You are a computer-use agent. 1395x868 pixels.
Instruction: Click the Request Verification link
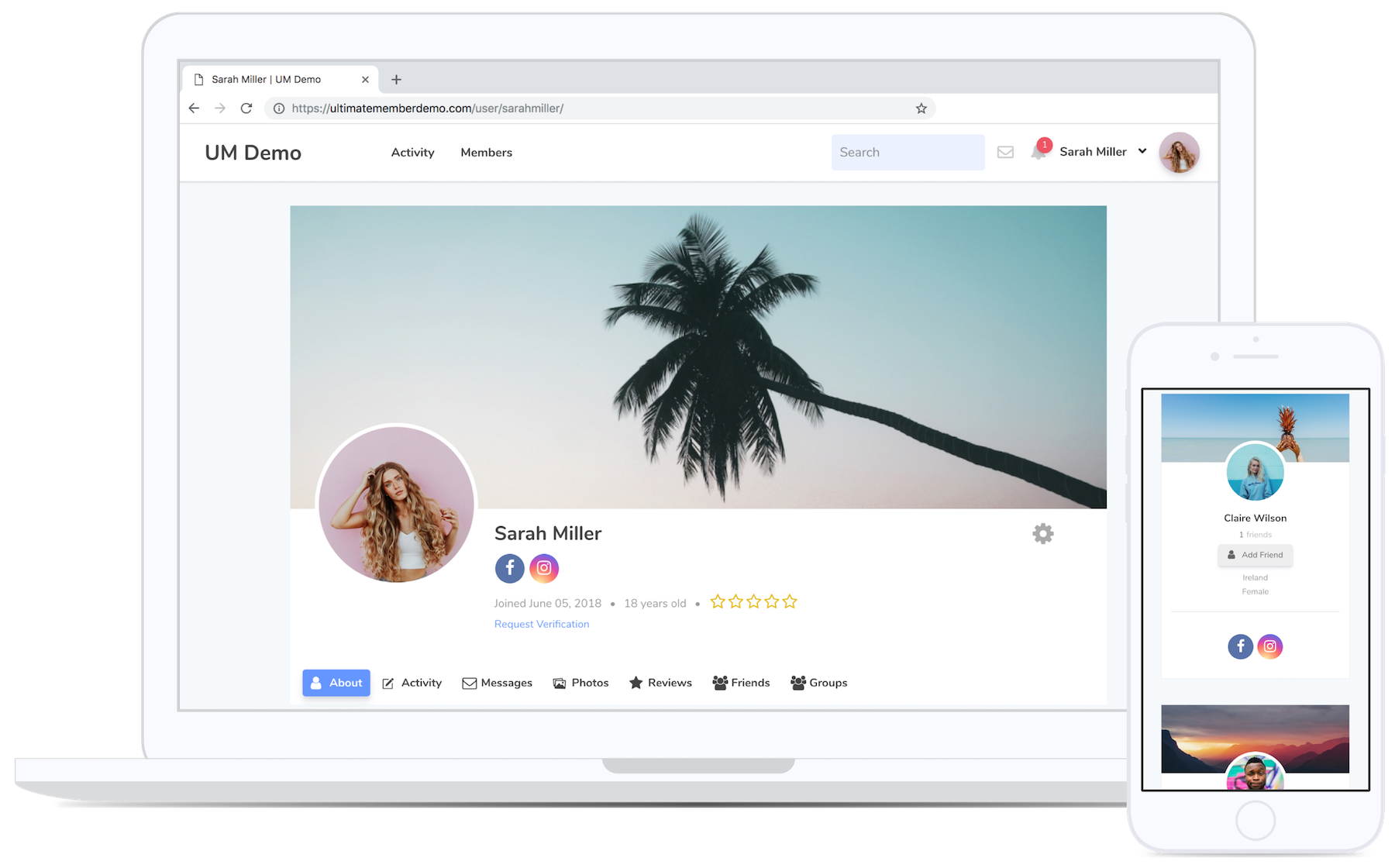tap(542, 624)
